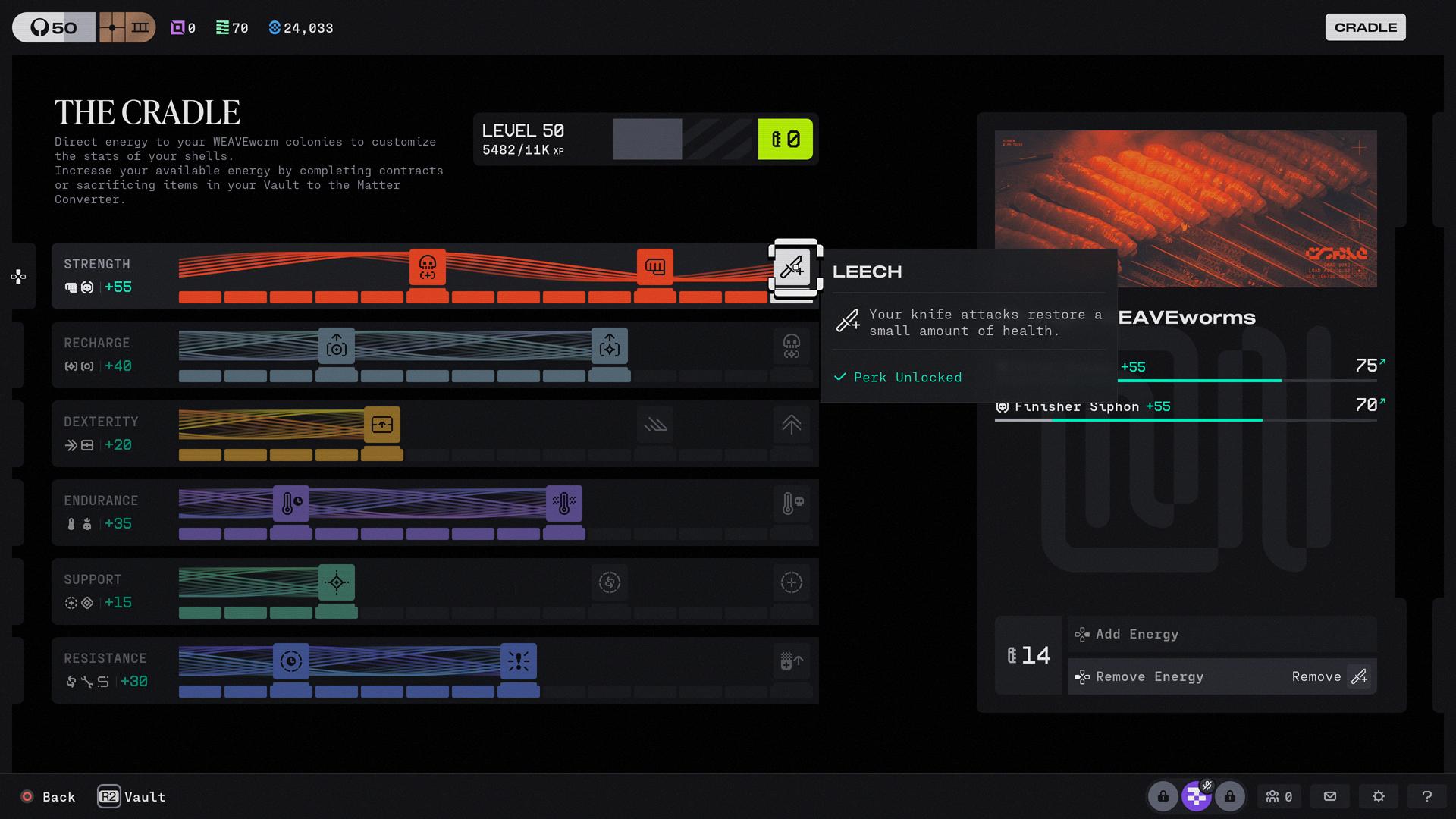Click the Remove Energy option

(1222, 676)
